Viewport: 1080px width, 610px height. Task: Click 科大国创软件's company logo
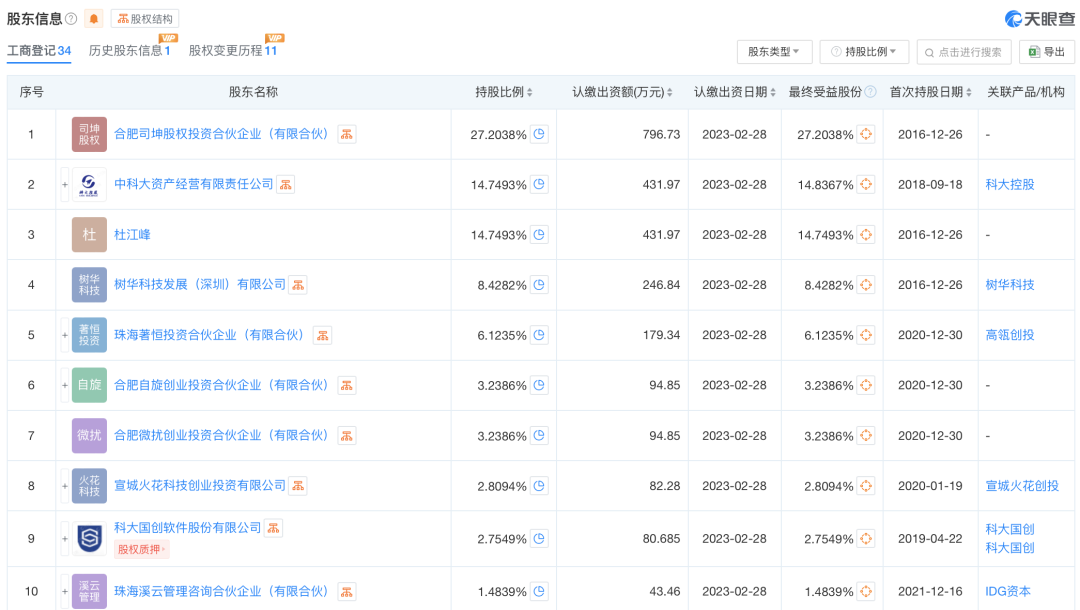point(88,537)
